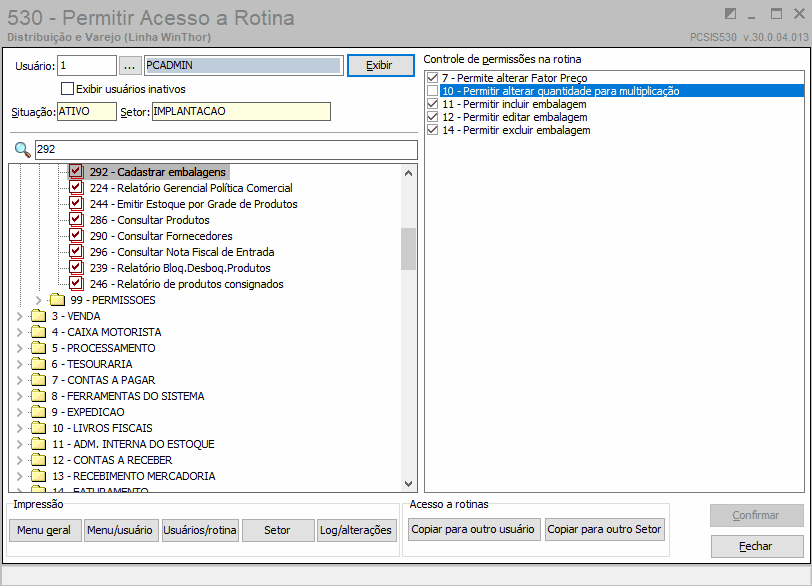This screenshot has height=586, width=812.
Task: Expand the 3 - VENDA node
Action: tap(20, 316)
